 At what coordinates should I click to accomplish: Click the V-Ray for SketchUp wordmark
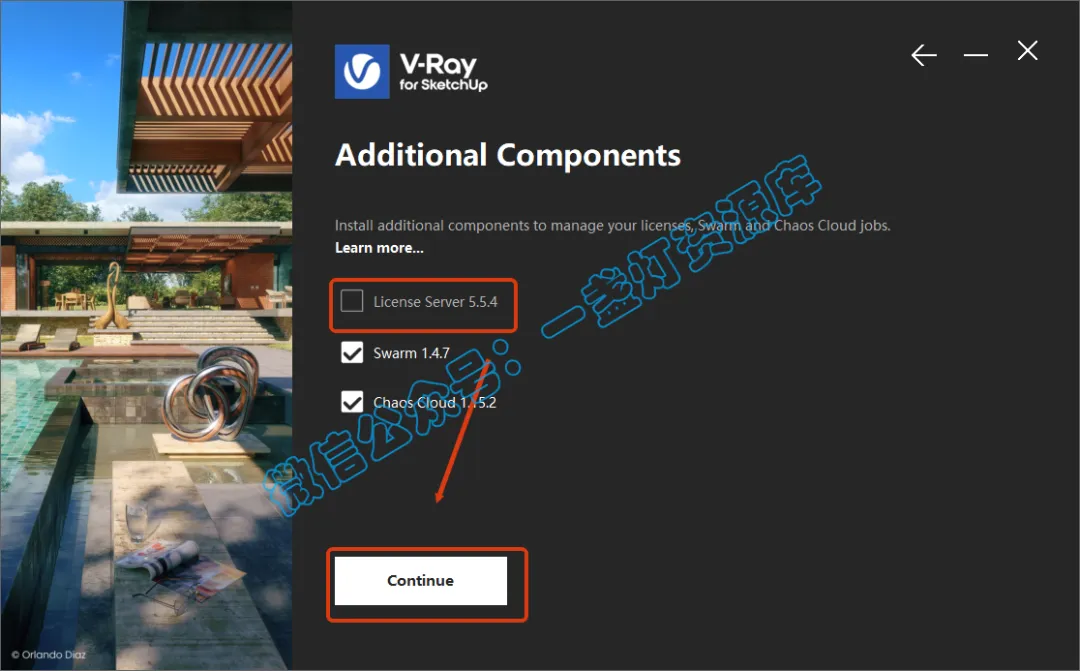tap(443, 72)
